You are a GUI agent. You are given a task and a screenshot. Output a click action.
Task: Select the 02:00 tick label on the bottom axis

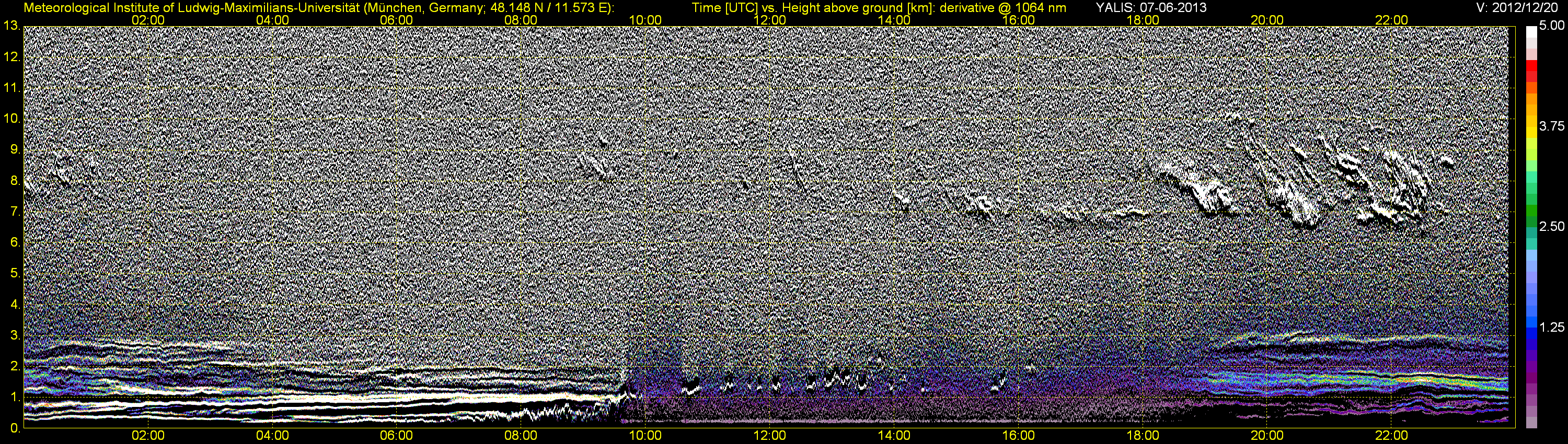point(148,436)
